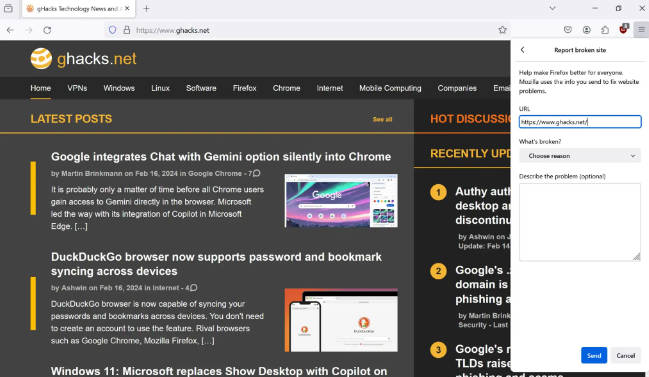Open the Firefox hamburger menu
This screenshot has width=649, height=377.
641,30
